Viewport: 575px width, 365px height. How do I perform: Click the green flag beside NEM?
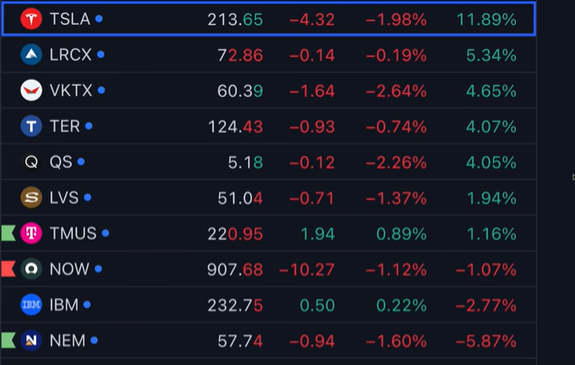(x=8, y=340)
